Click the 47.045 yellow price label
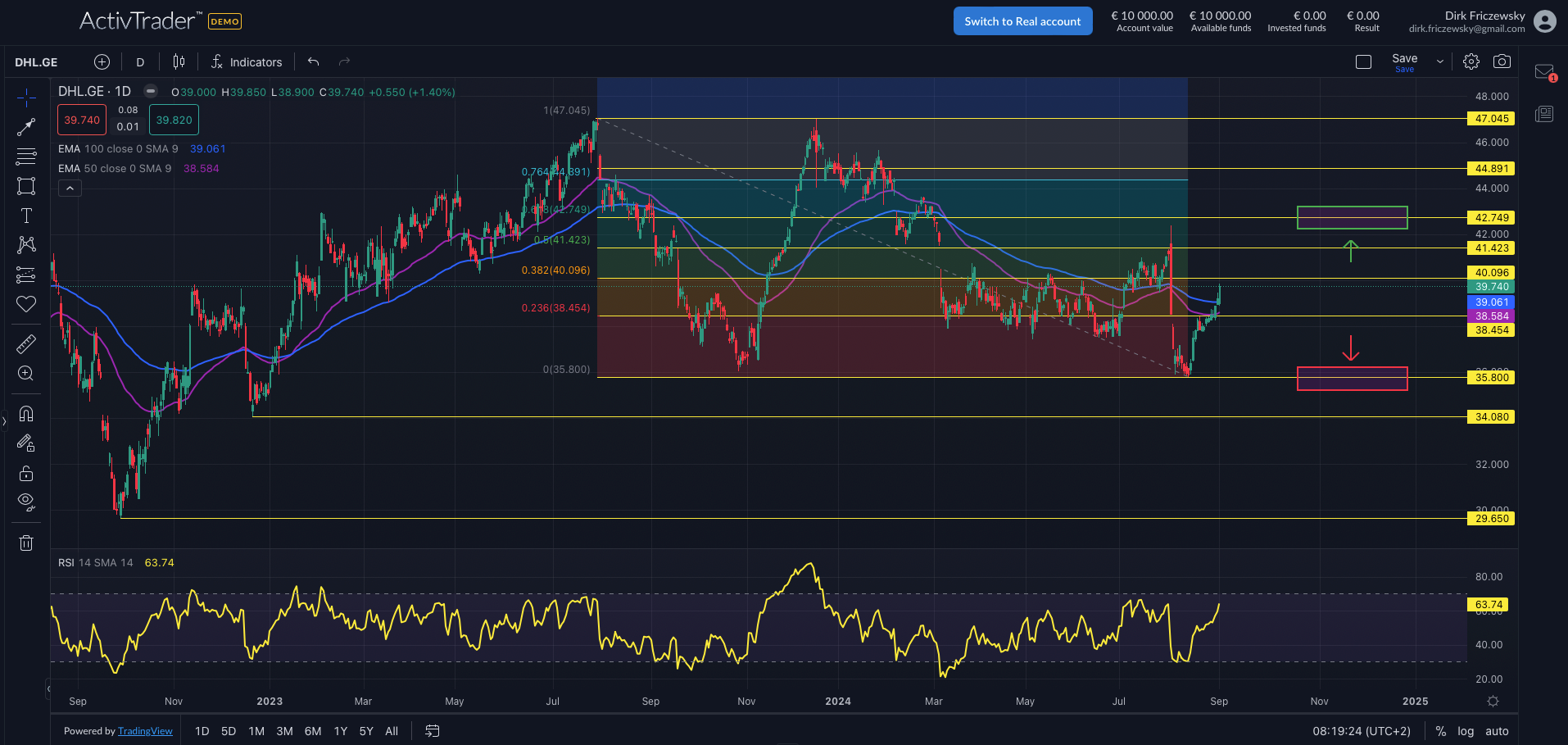Image resolution: width=1568 pixels, height=745 pixels. point(1491,119)
